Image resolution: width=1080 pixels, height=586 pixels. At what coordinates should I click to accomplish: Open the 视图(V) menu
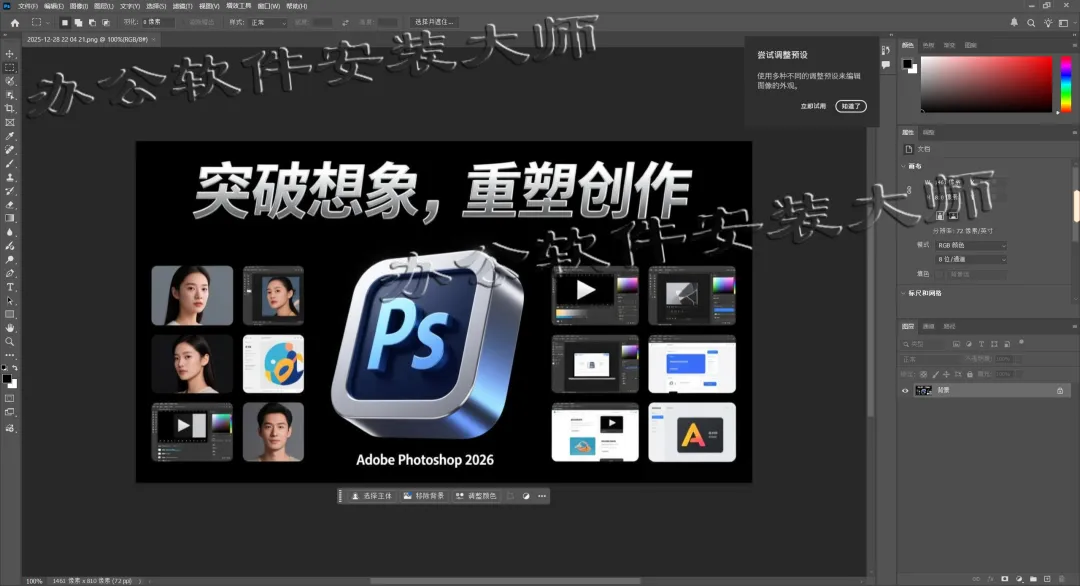(x=209, y=6)
